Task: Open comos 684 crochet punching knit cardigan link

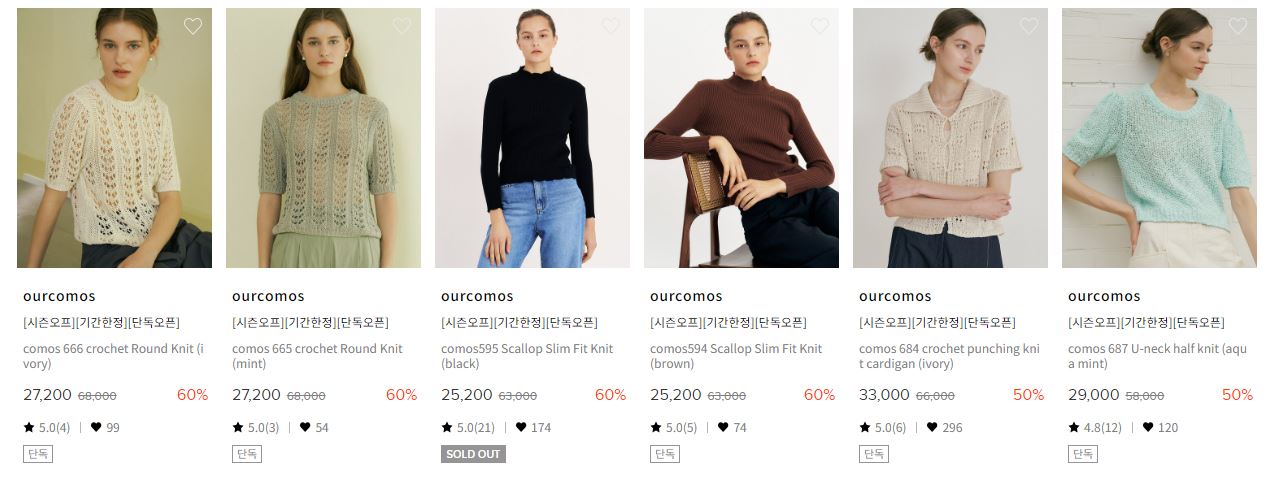Action: click(x=949, y=356)
